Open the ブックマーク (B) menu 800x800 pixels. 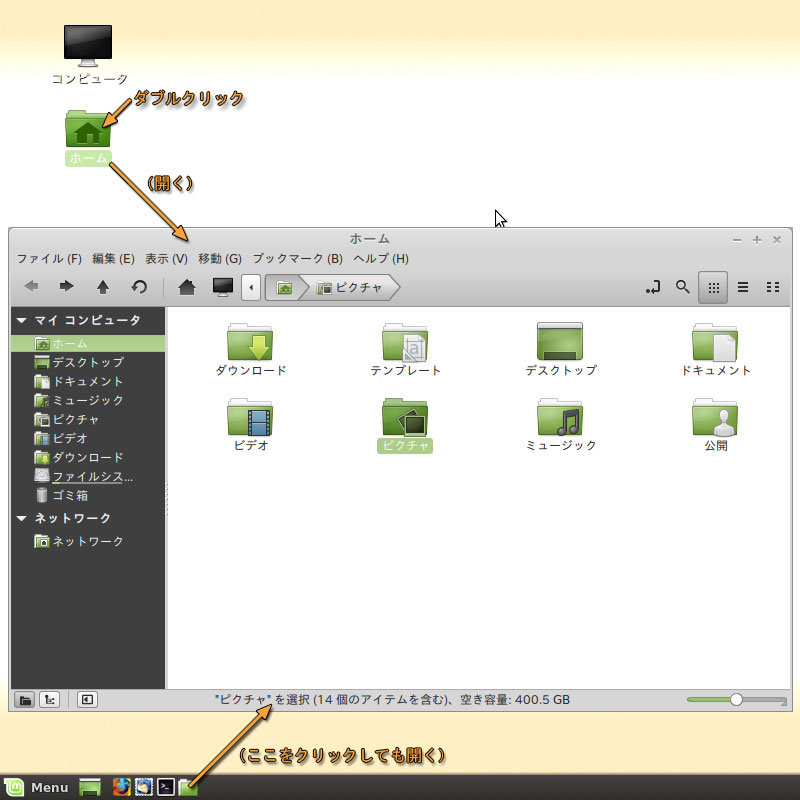click(x=297, y=259)
